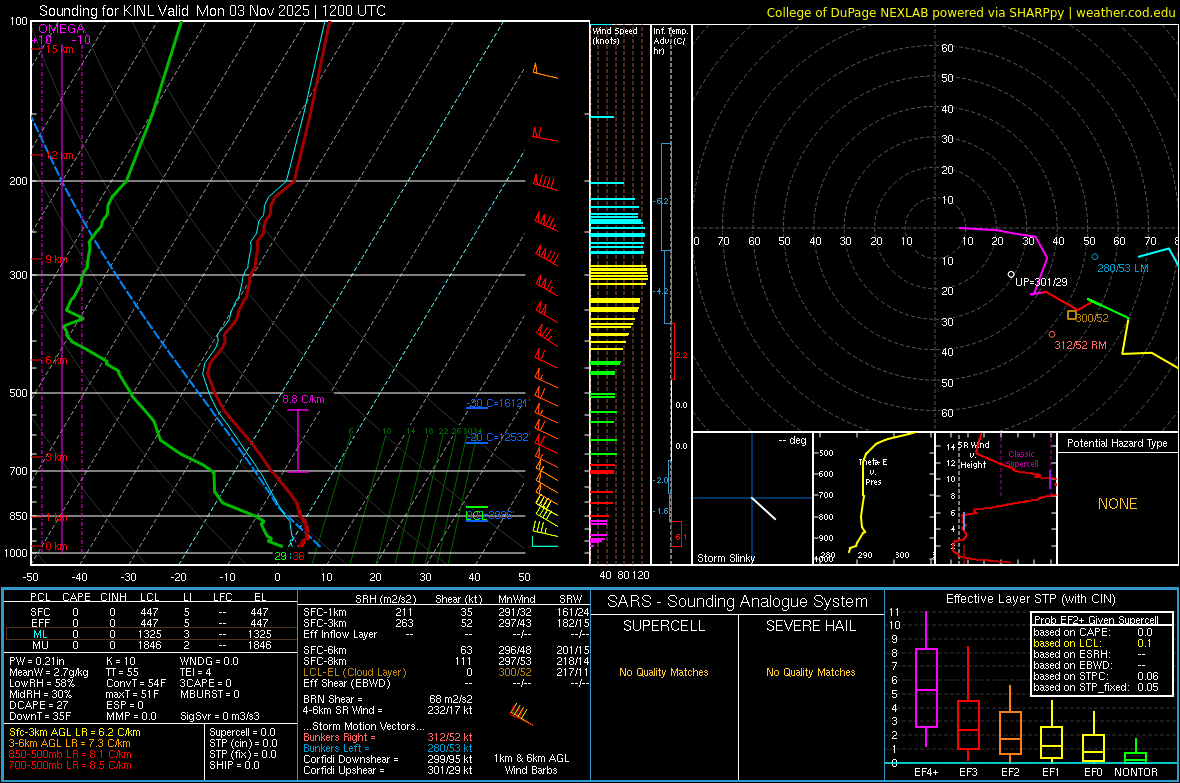Click the "Storm Slinky" panel label
Screen dimensions: 1180x783
click(725, 558)
